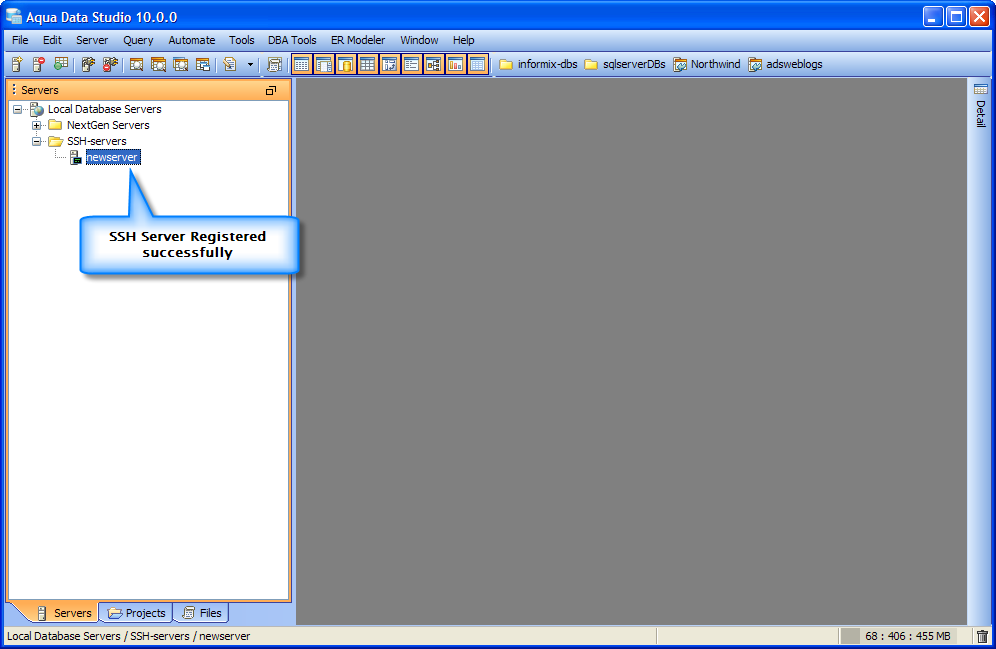Click status bar path Local Database Servers / SSH-servers / newserver

pyautogui.click(x=128, y=636)
